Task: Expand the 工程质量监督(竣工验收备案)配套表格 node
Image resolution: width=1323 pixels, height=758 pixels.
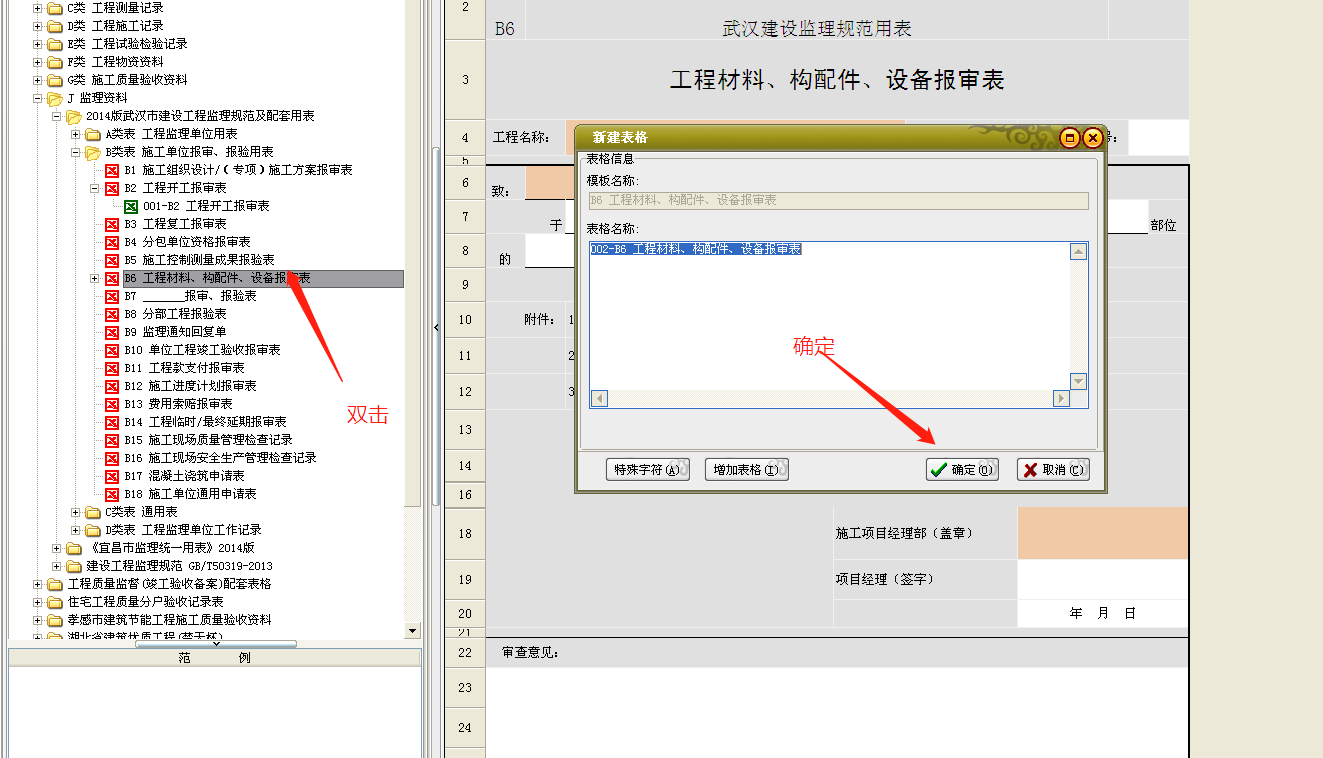Action: click(x=38, y=584)
